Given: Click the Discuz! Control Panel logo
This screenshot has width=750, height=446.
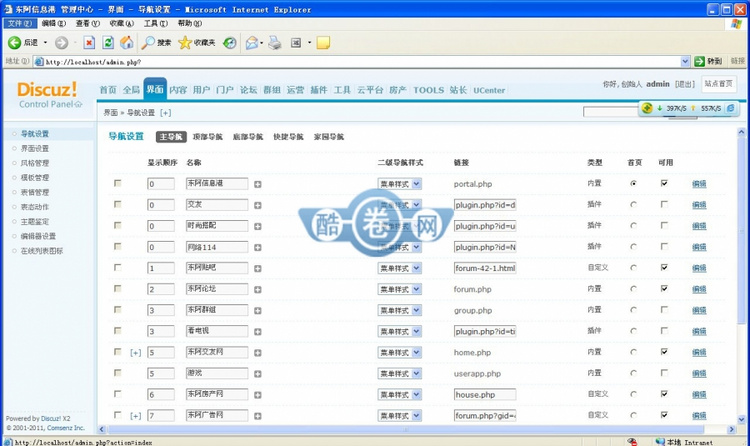Looking at the screenshot, I should tap(48, 95).
